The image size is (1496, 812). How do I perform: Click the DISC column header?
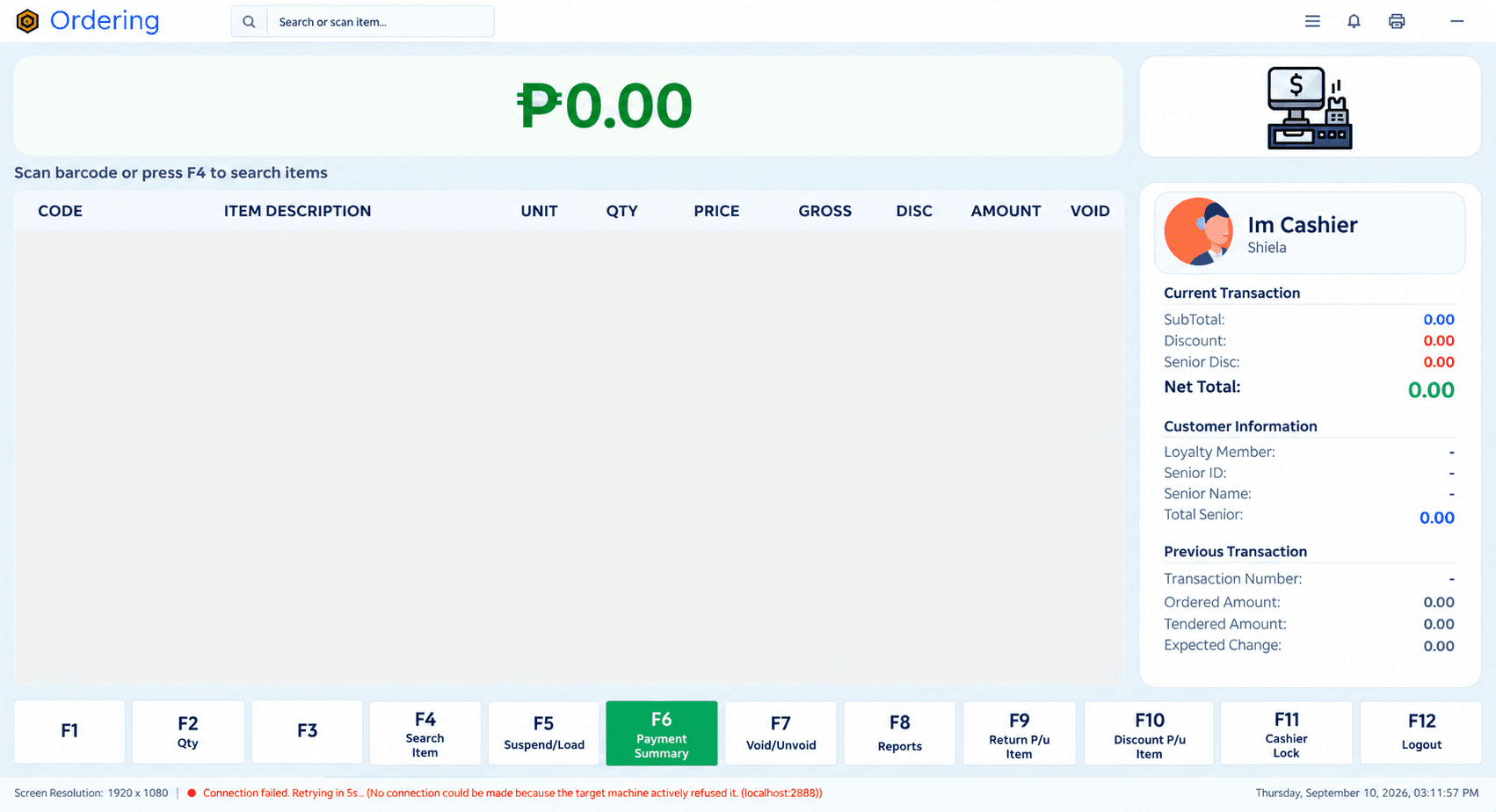(914, 211)
